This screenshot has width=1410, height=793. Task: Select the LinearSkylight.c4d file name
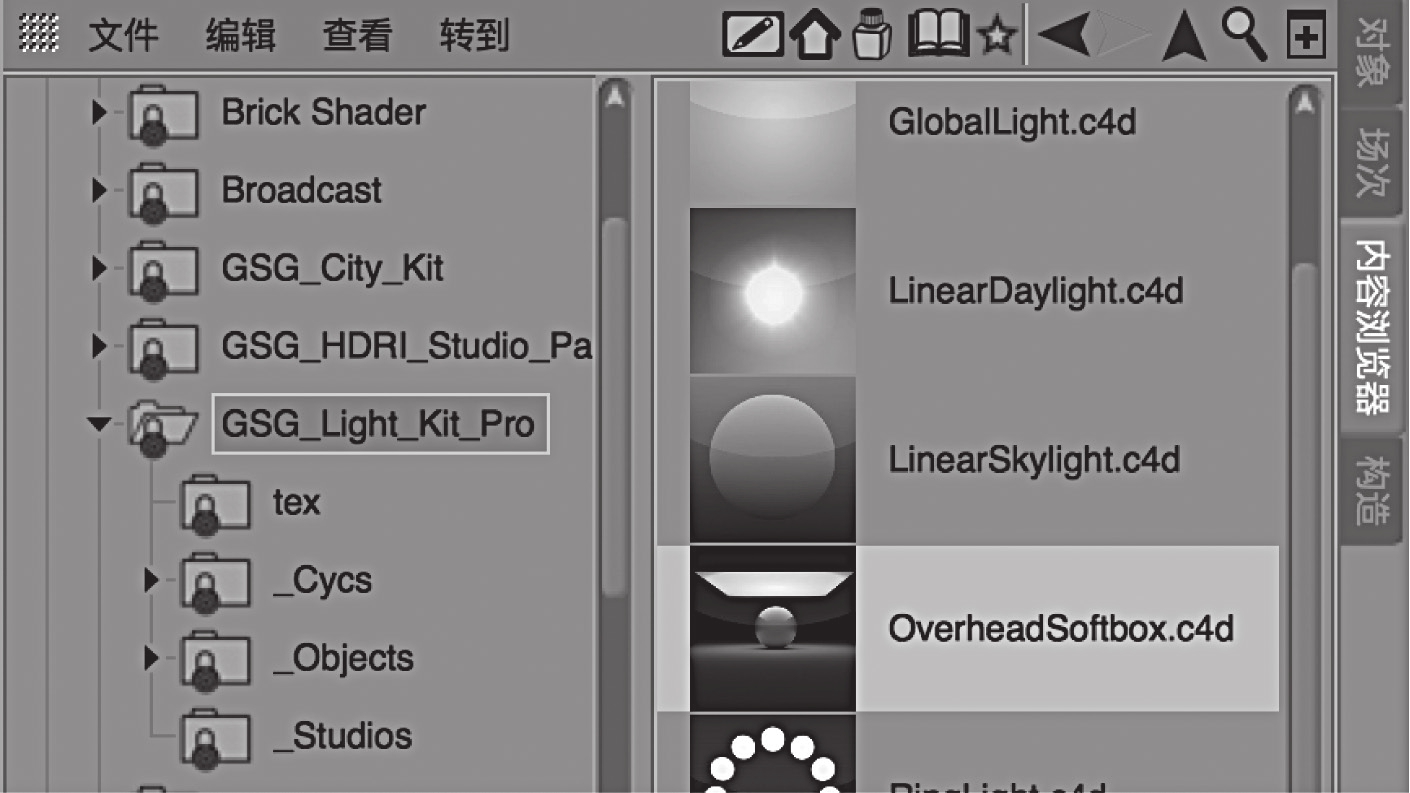(x=1034, y=460)
